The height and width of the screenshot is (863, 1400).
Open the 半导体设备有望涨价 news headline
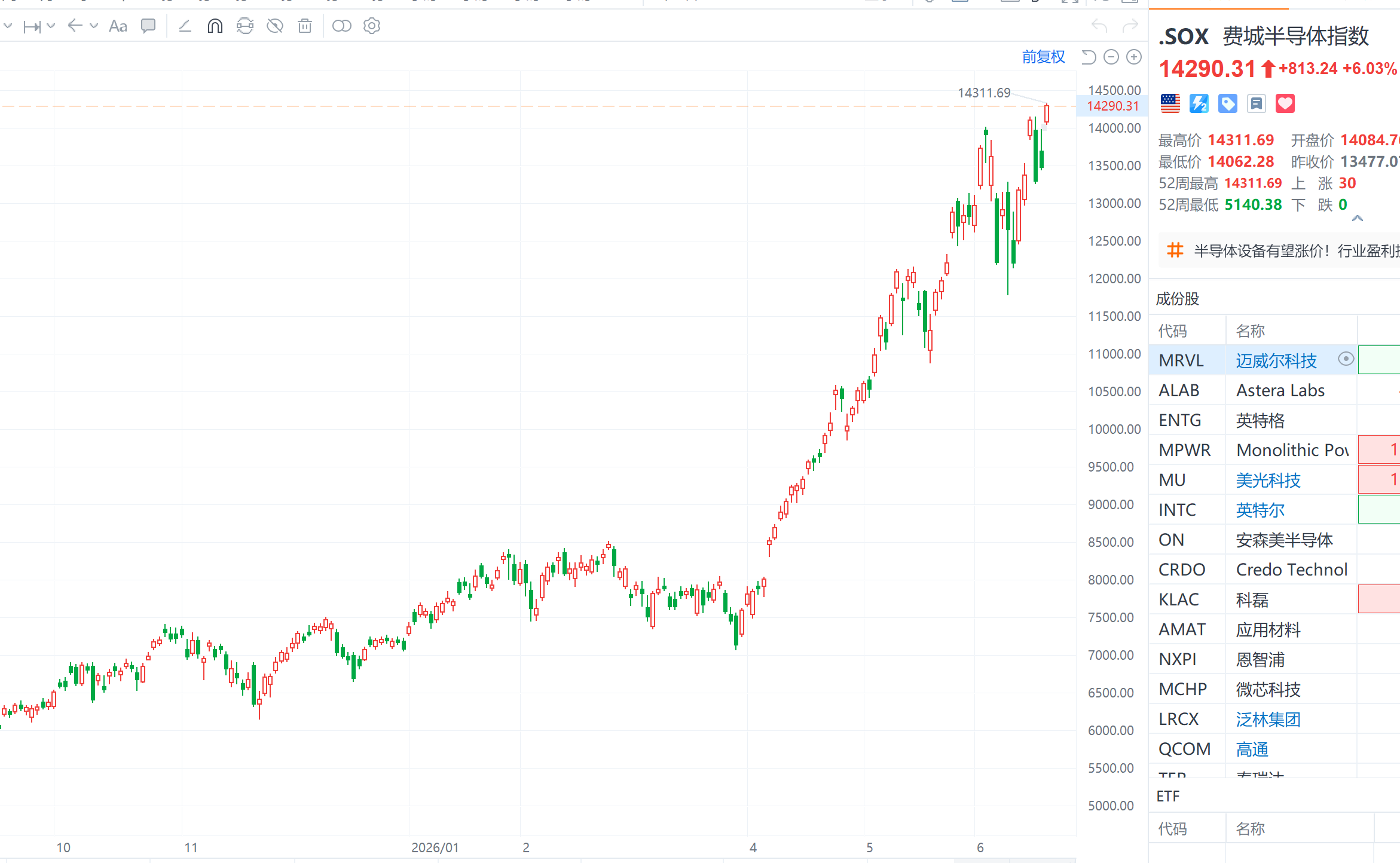pyautogui.click(x=1297, y=250)
